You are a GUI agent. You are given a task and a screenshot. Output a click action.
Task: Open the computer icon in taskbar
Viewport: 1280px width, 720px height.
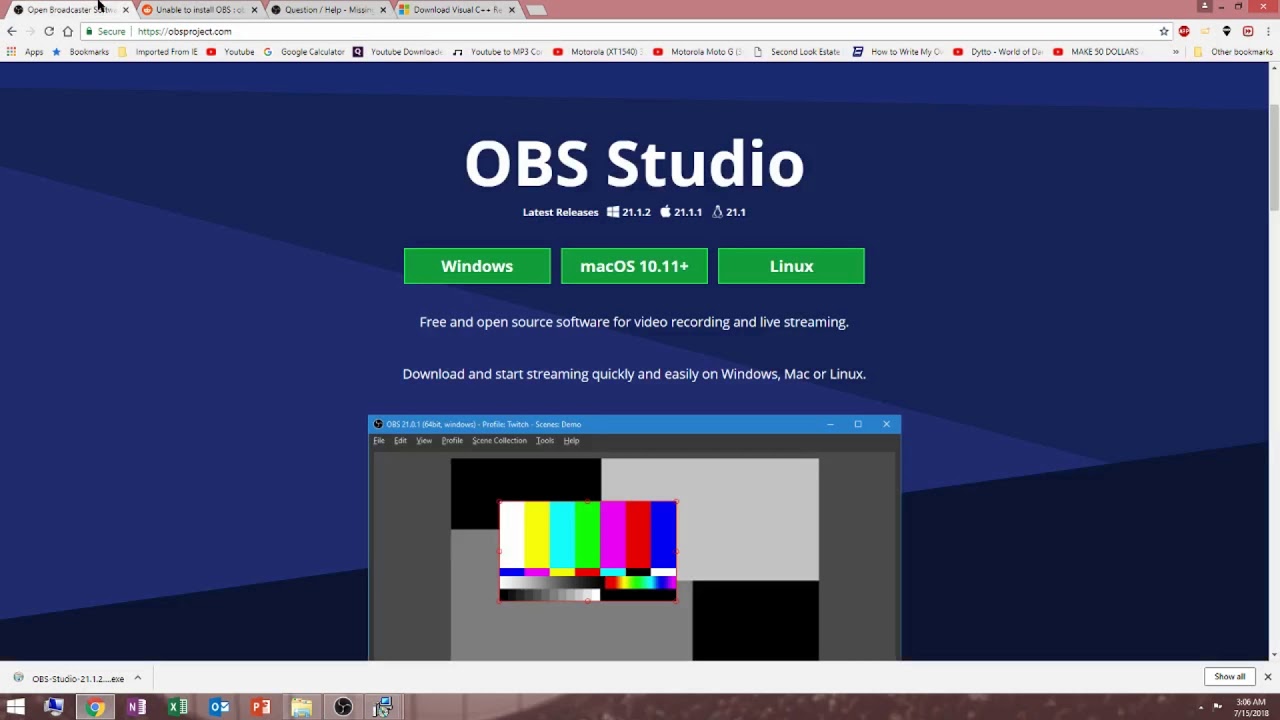54,707
